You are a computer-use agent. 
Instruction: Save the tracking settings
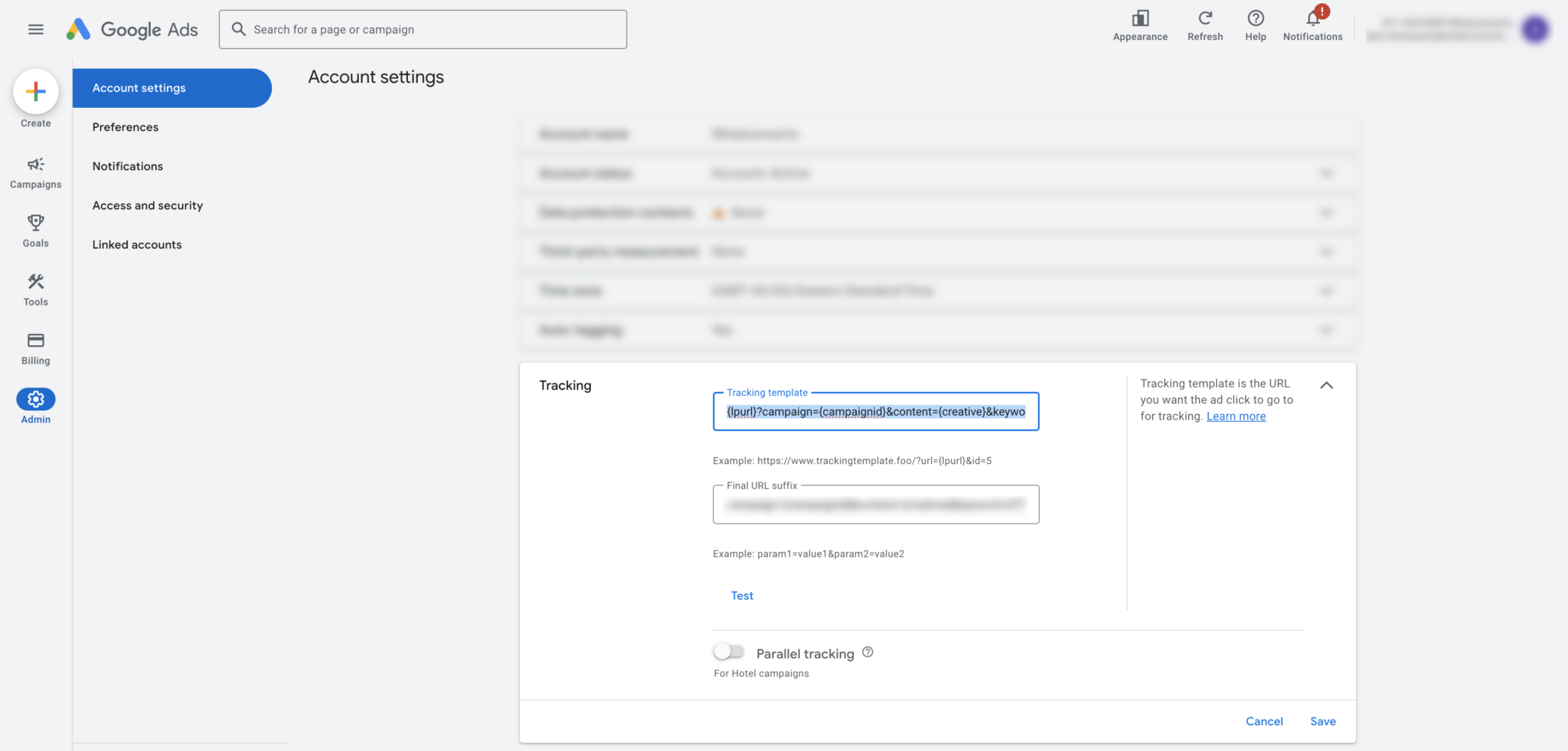1322,721
